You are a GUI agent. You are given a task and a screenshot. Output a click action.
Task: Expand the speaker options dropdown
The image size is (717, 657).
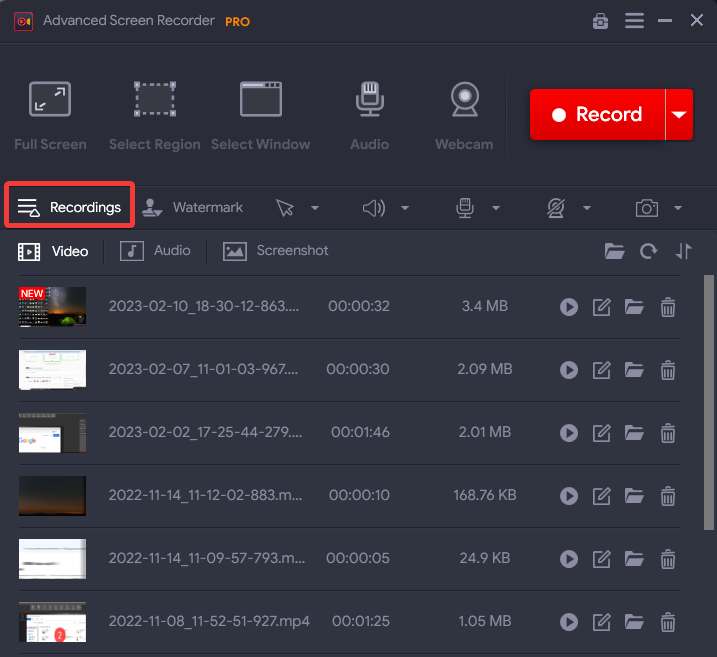click(405, 208)
